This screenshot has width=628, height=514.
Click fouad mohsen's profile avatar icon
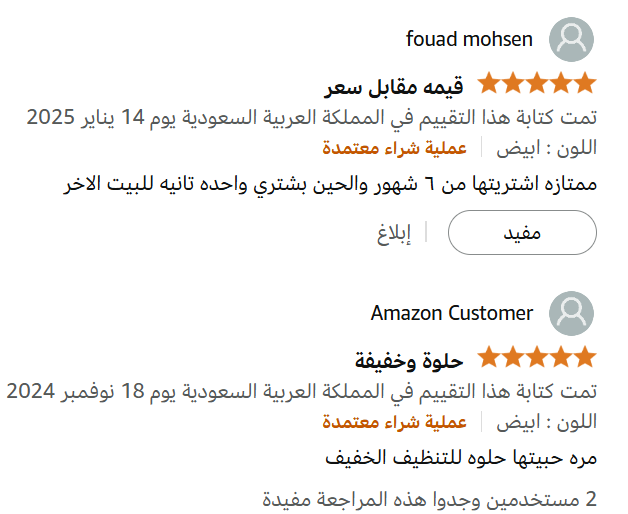click(572, 40)
